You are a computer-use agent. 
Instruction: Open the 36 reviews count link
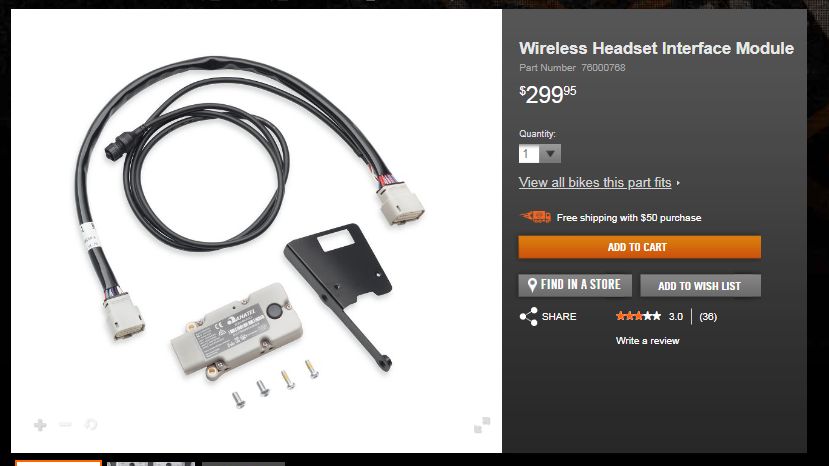coord(708,317)
